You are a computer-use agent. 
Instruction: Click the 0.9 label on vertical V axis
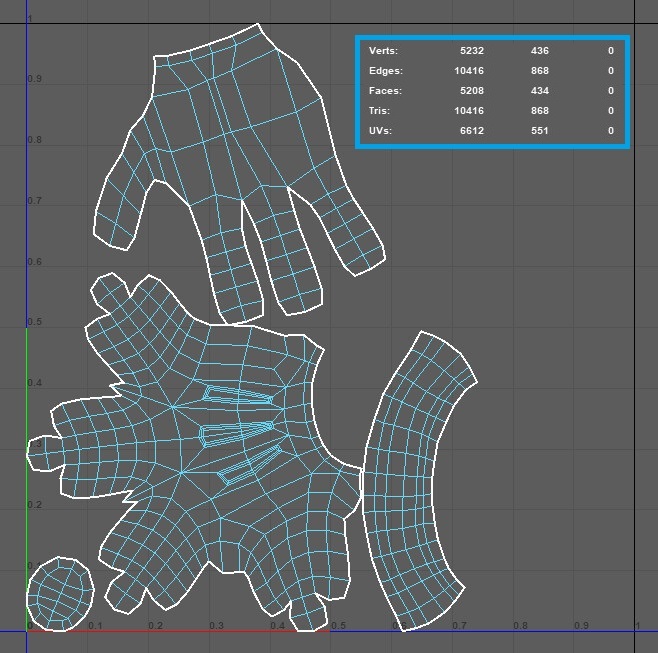pos(35,79)
